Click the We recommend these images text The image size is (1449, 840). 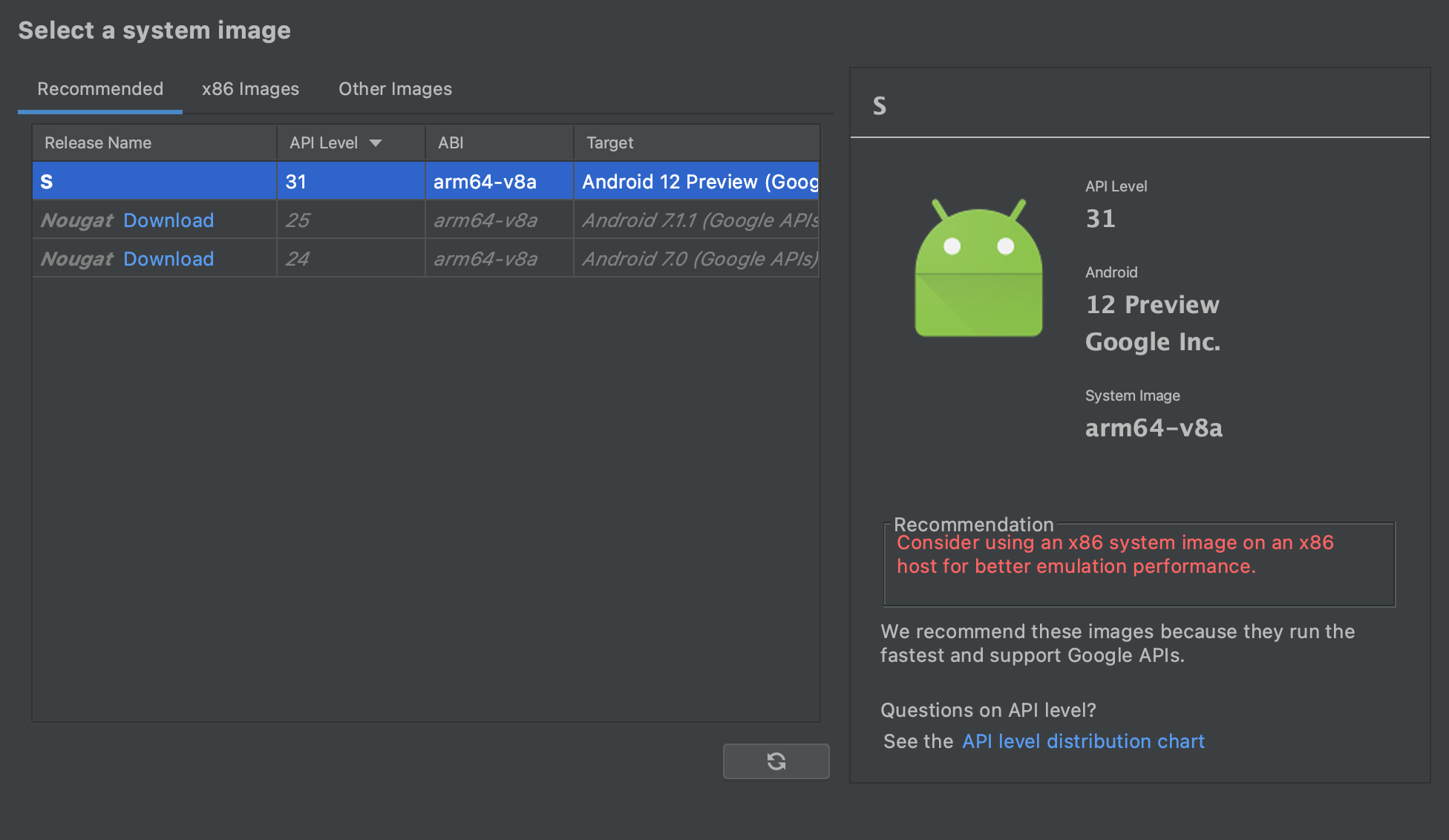coord(1117,643)
